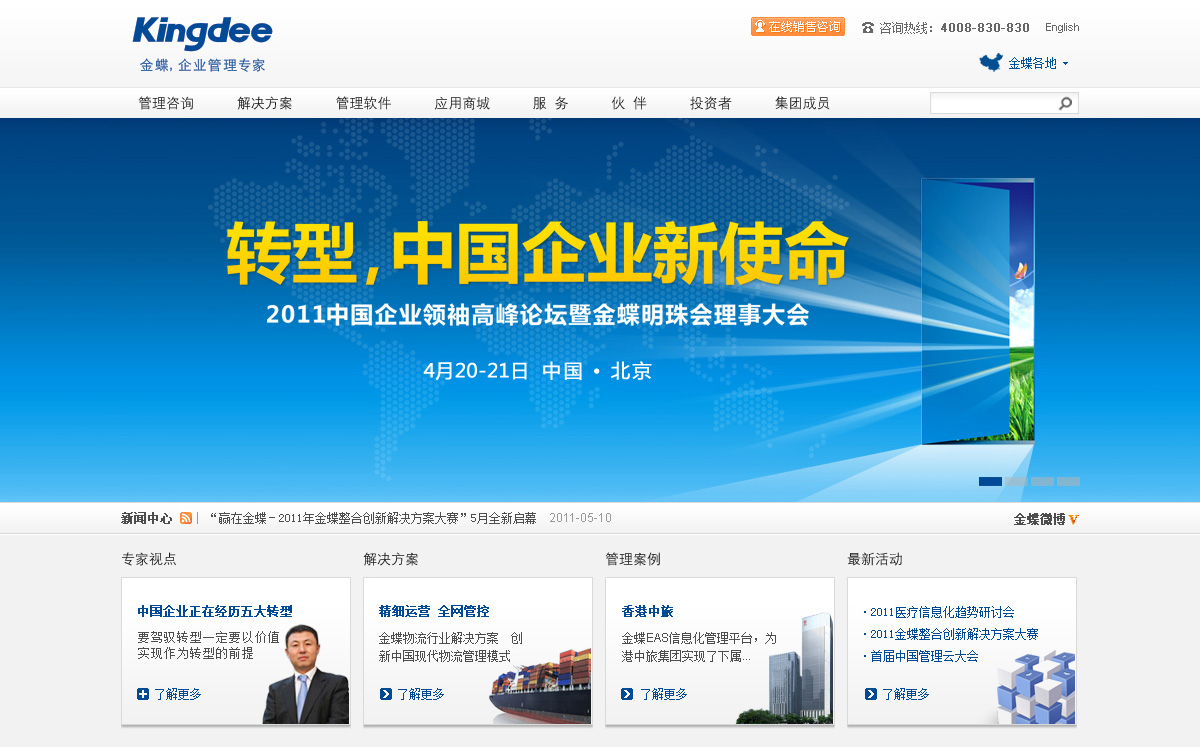Click the slogan 金蝶, 企业管理专家

click(203, 66)
